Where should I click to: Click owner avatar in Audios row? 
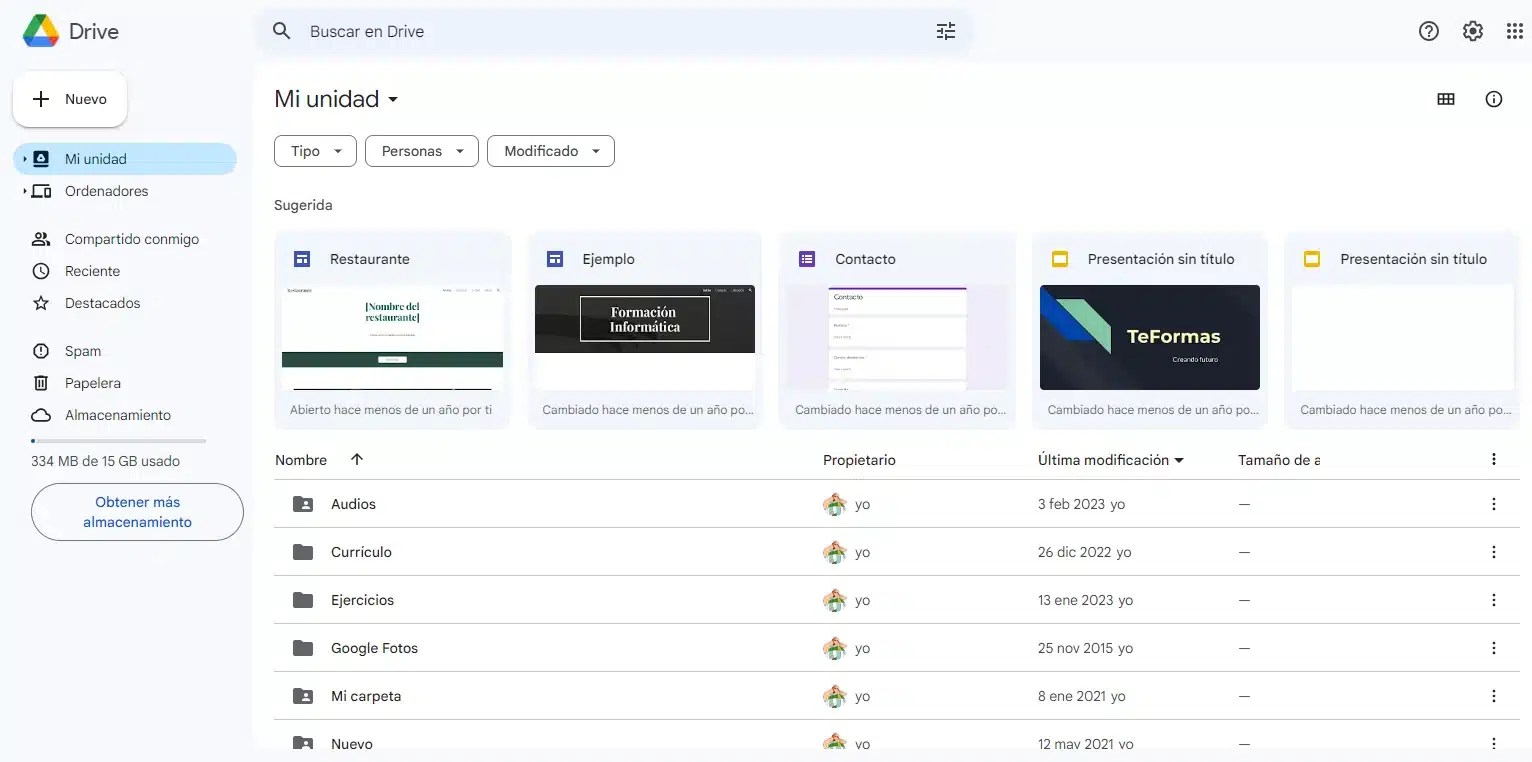click(x=834, y=504)
